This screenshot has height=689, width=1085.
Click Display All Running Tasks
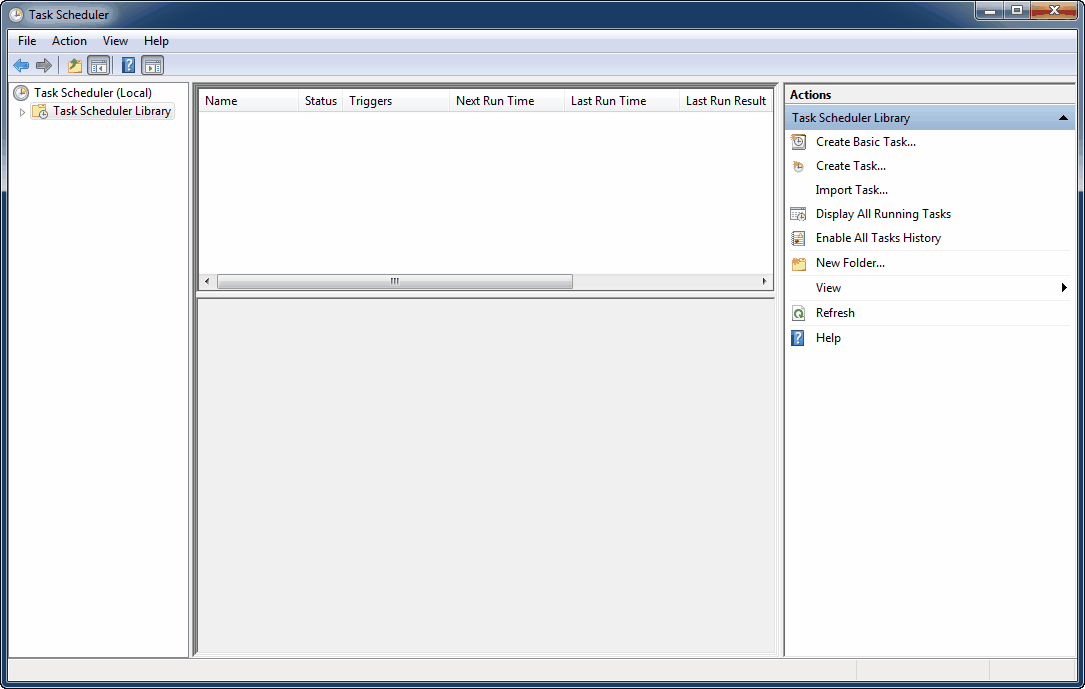[x=883, y=214]
